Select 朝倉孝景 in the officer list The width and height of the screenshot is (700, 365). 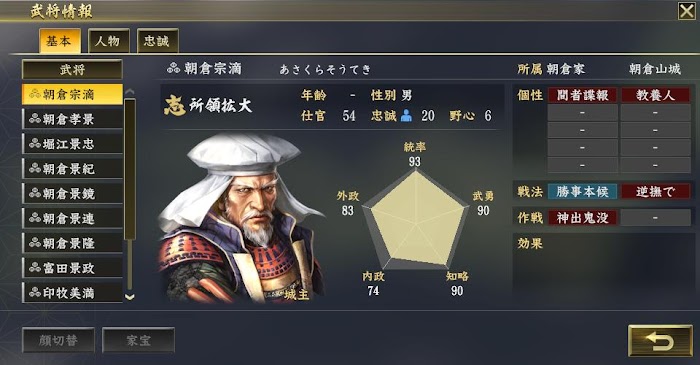pos(72,119)
